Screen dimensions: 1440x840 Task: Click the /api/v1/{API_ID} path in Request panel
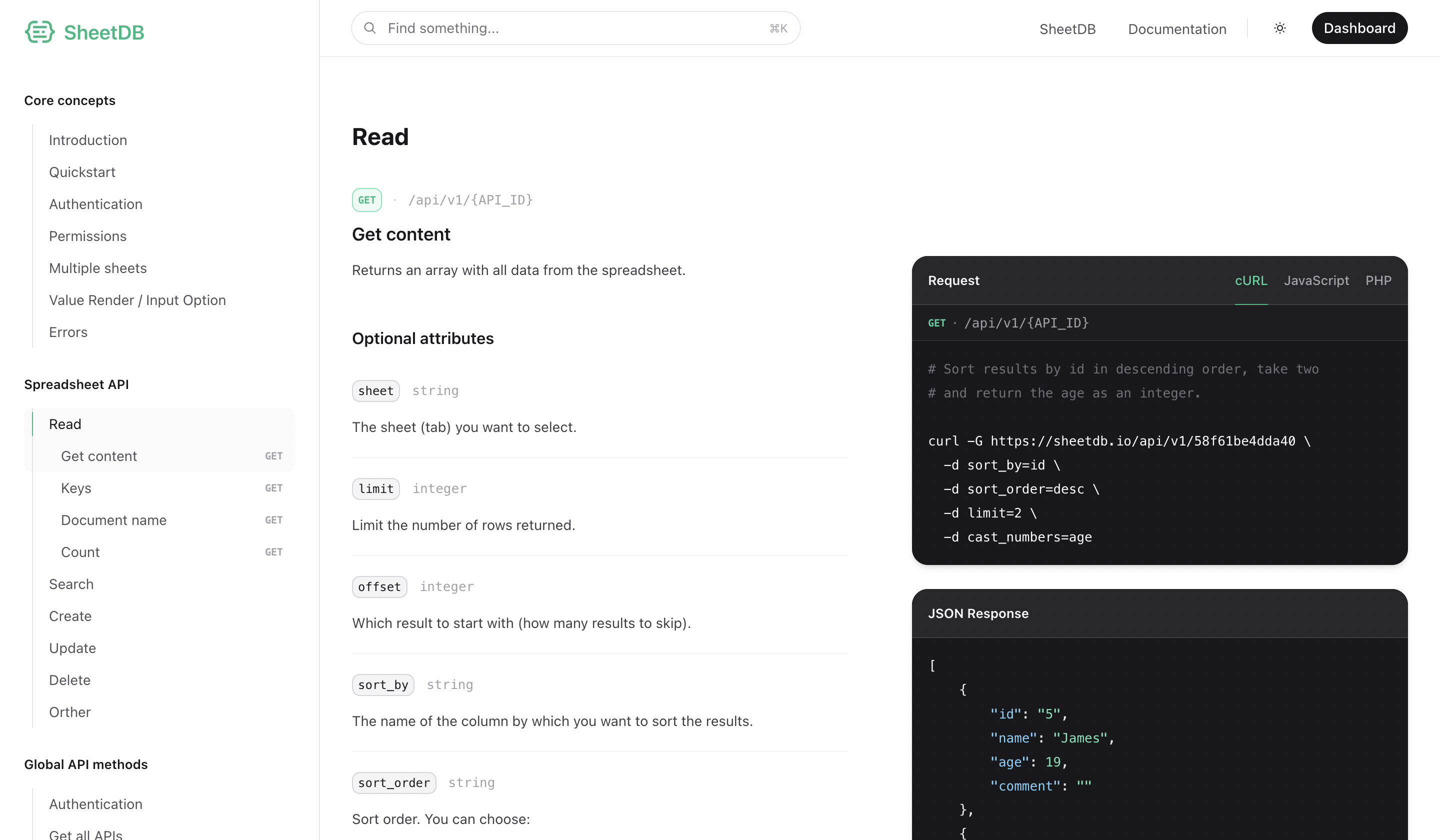click(1026, 323)
